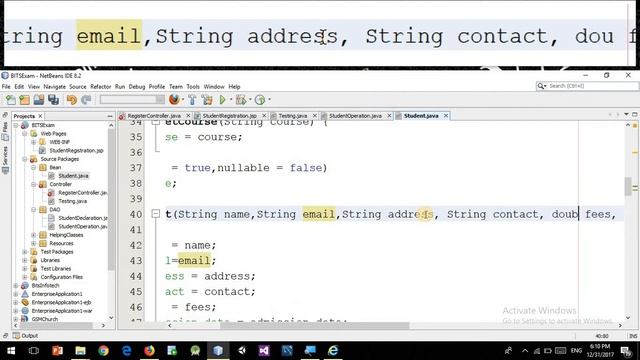Click the Output window button
Image resolution: width=640 pixels, height=360 pixels.
click(25, 336)
